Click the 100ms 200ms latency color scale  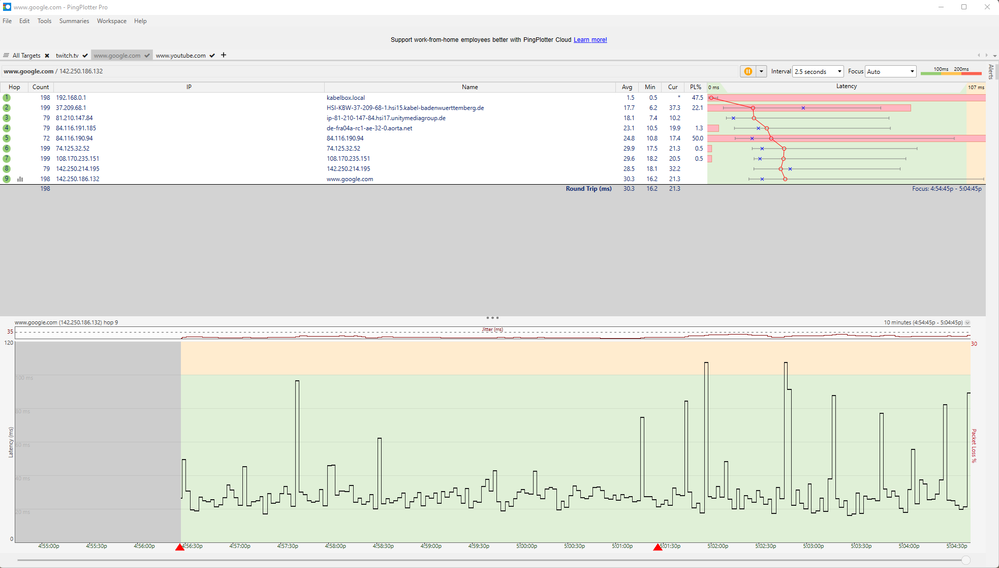coord(951,71)
